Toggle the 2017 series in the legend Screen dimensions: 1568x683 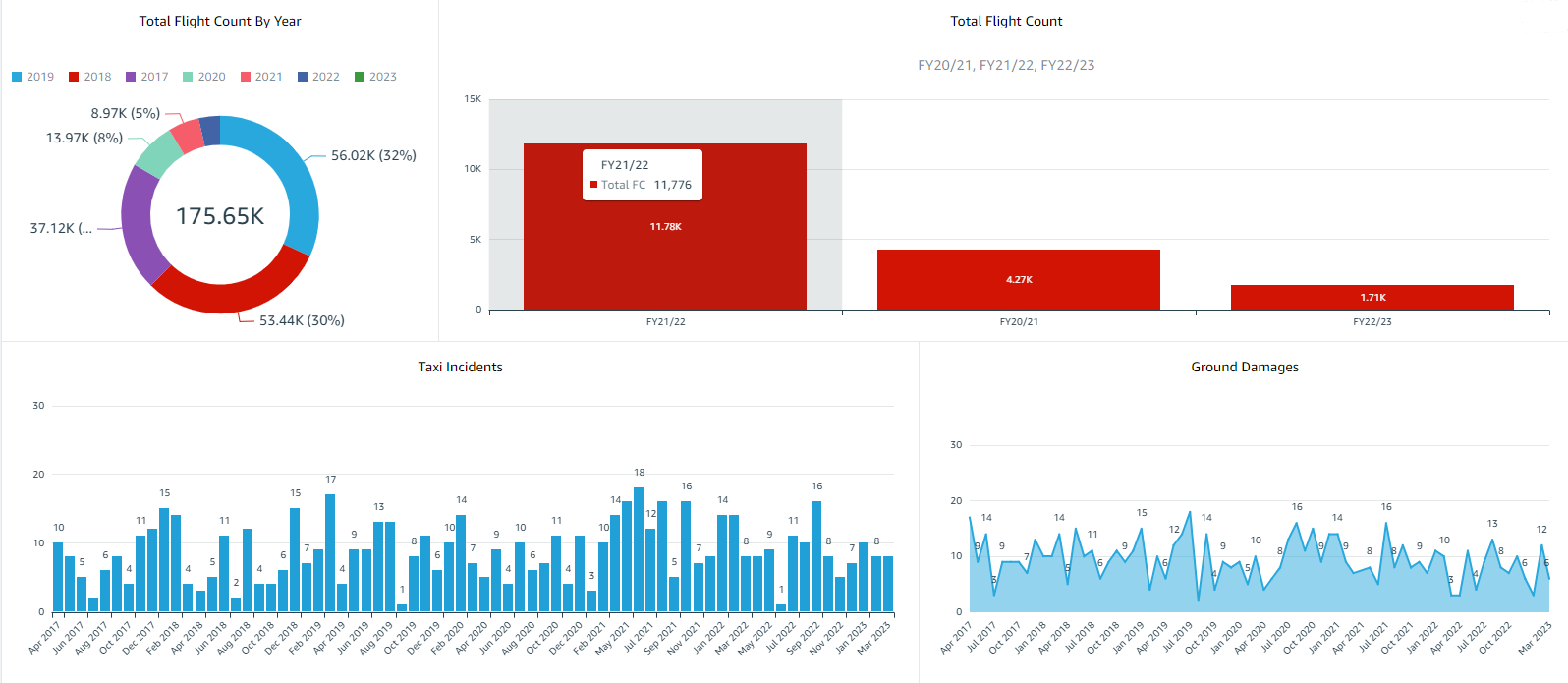pyautogui.click(x=146, y=77)
